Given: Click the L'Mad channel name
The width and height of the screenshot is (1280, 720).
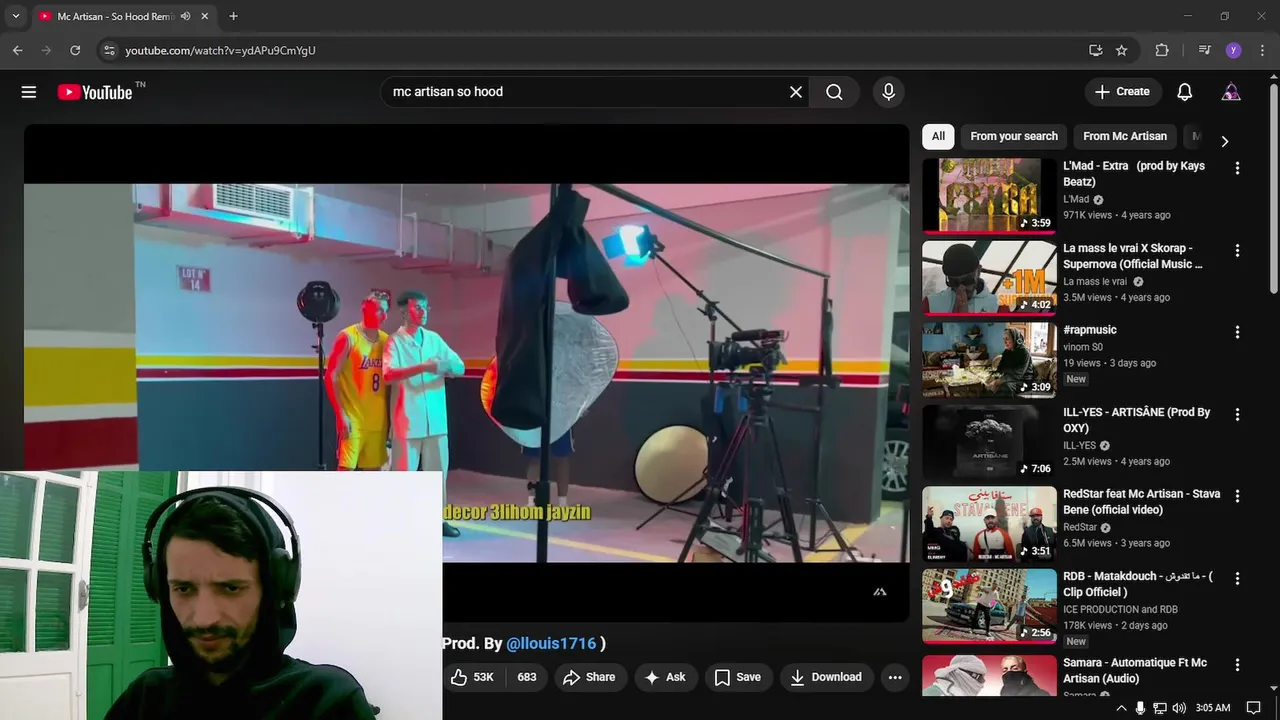Looking at the screenshot, I should click(1076, 199).
